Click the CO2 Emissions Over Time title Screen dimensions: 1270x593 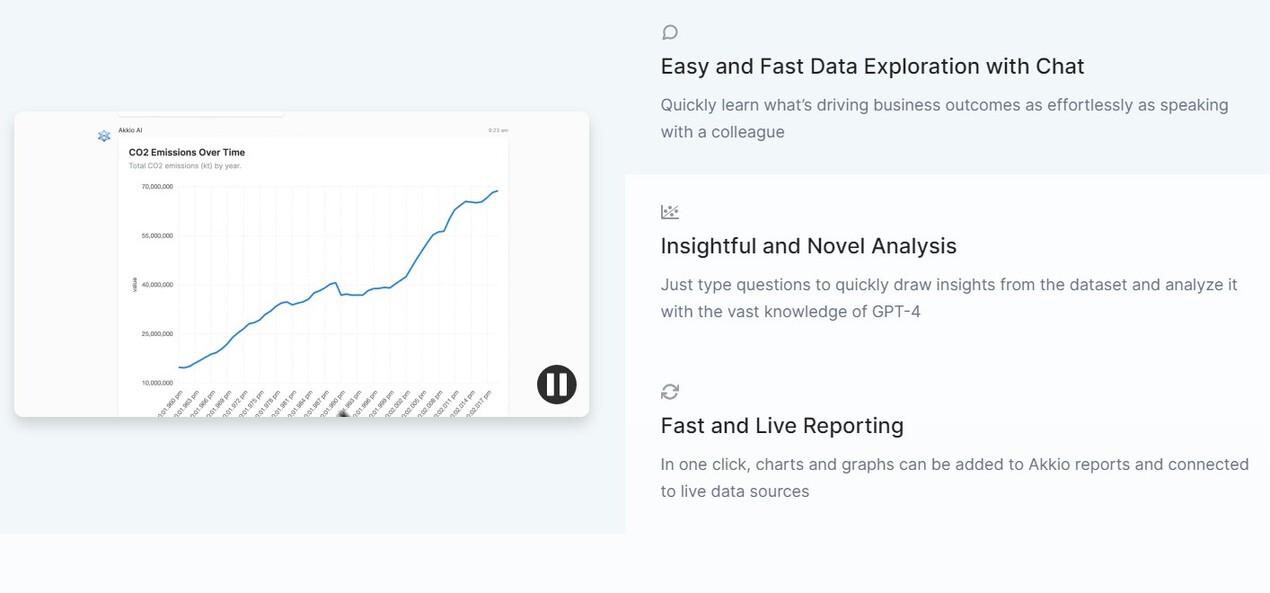187,153
